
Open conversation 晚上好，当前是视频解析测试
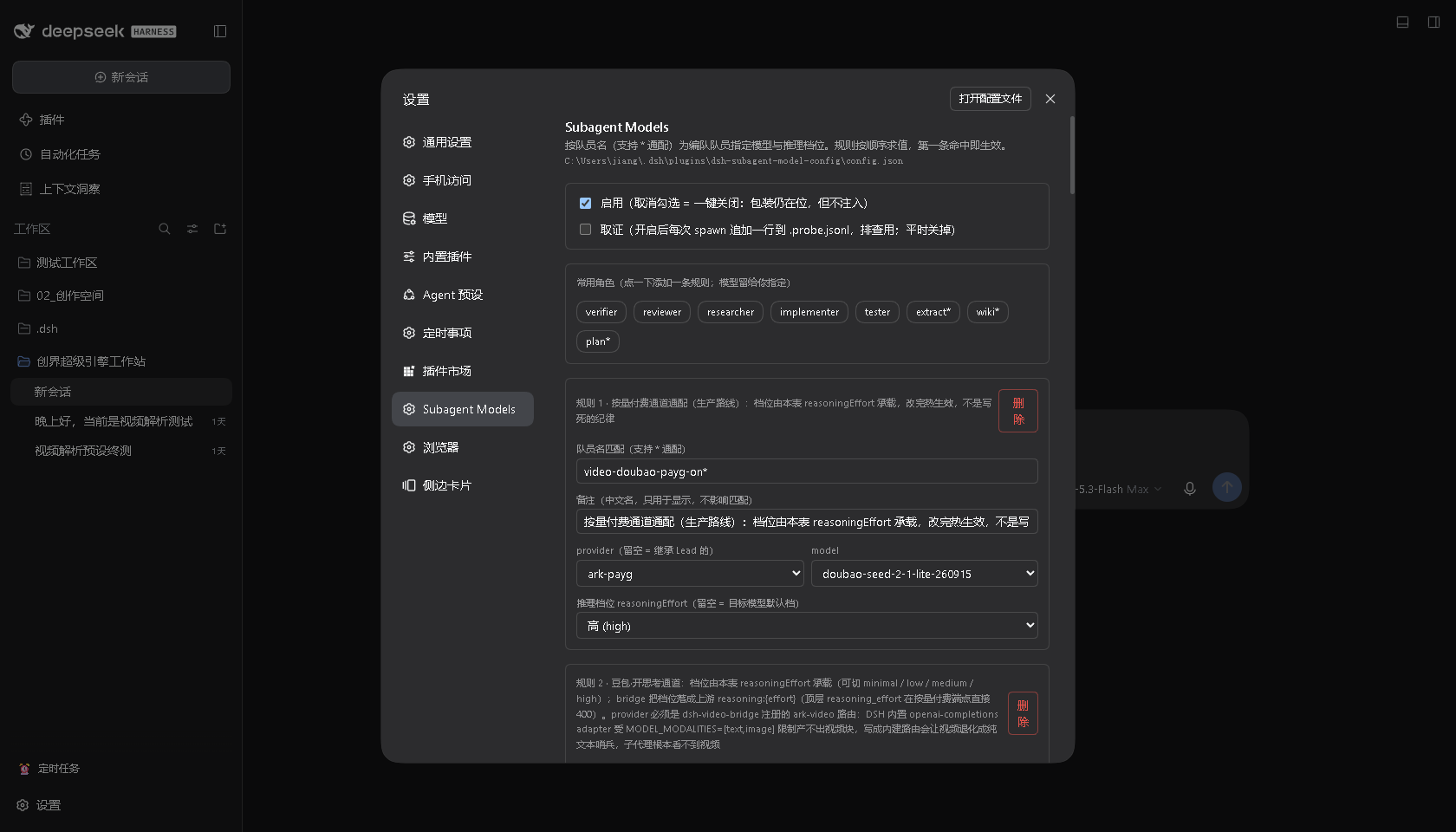coord(121,421)
